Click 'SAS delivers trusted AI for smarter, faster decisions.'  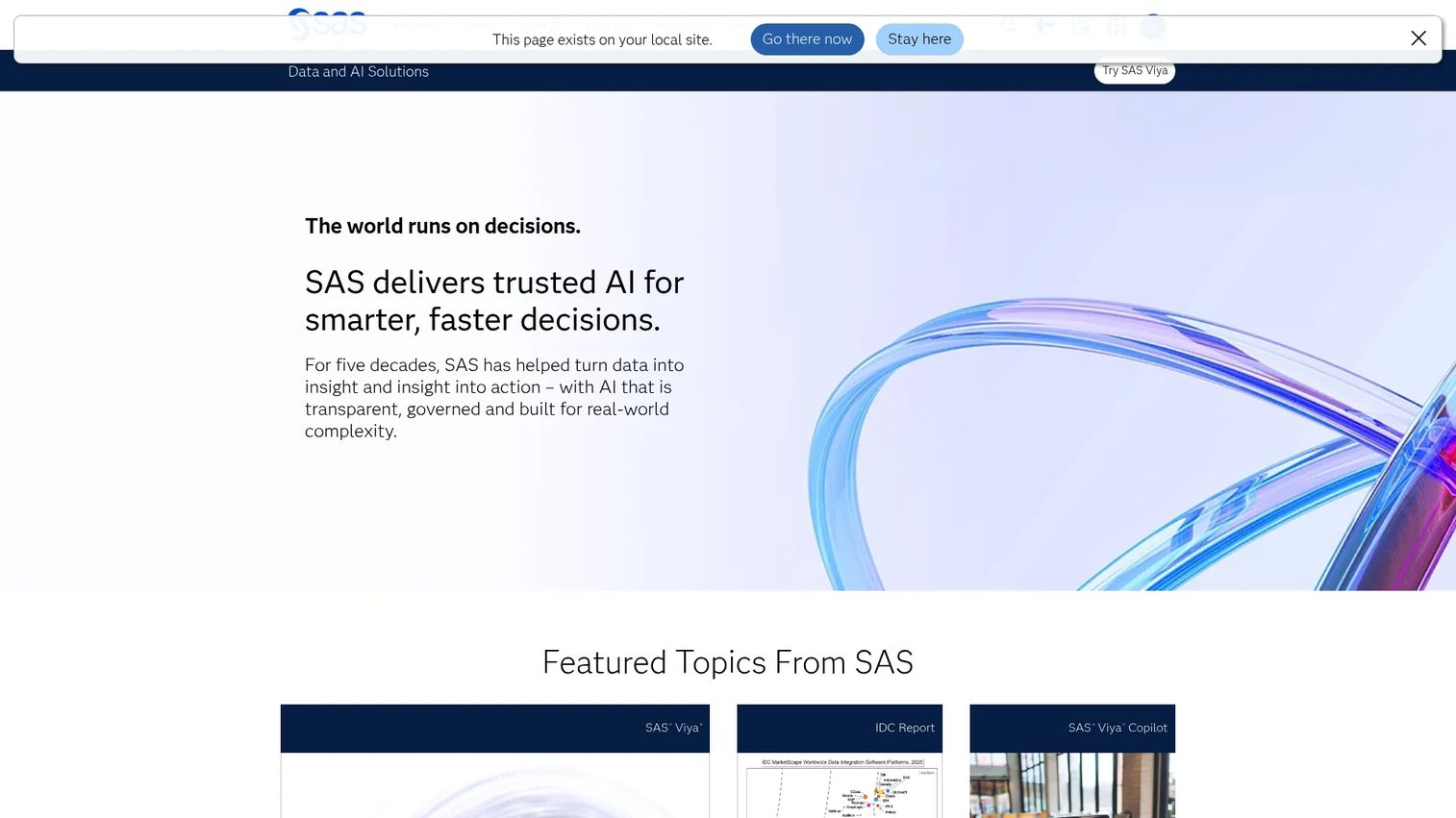tap(494, 301)
